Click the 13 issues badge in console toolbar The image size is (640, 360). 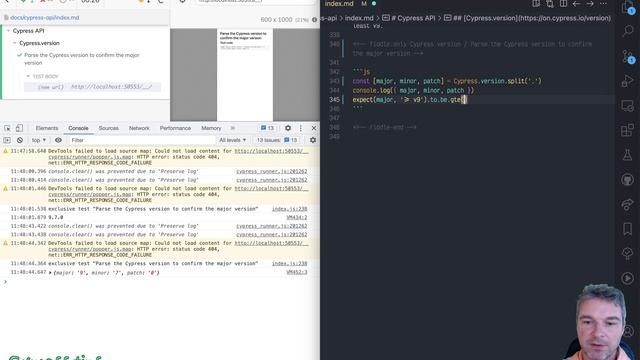pos(277,140)
